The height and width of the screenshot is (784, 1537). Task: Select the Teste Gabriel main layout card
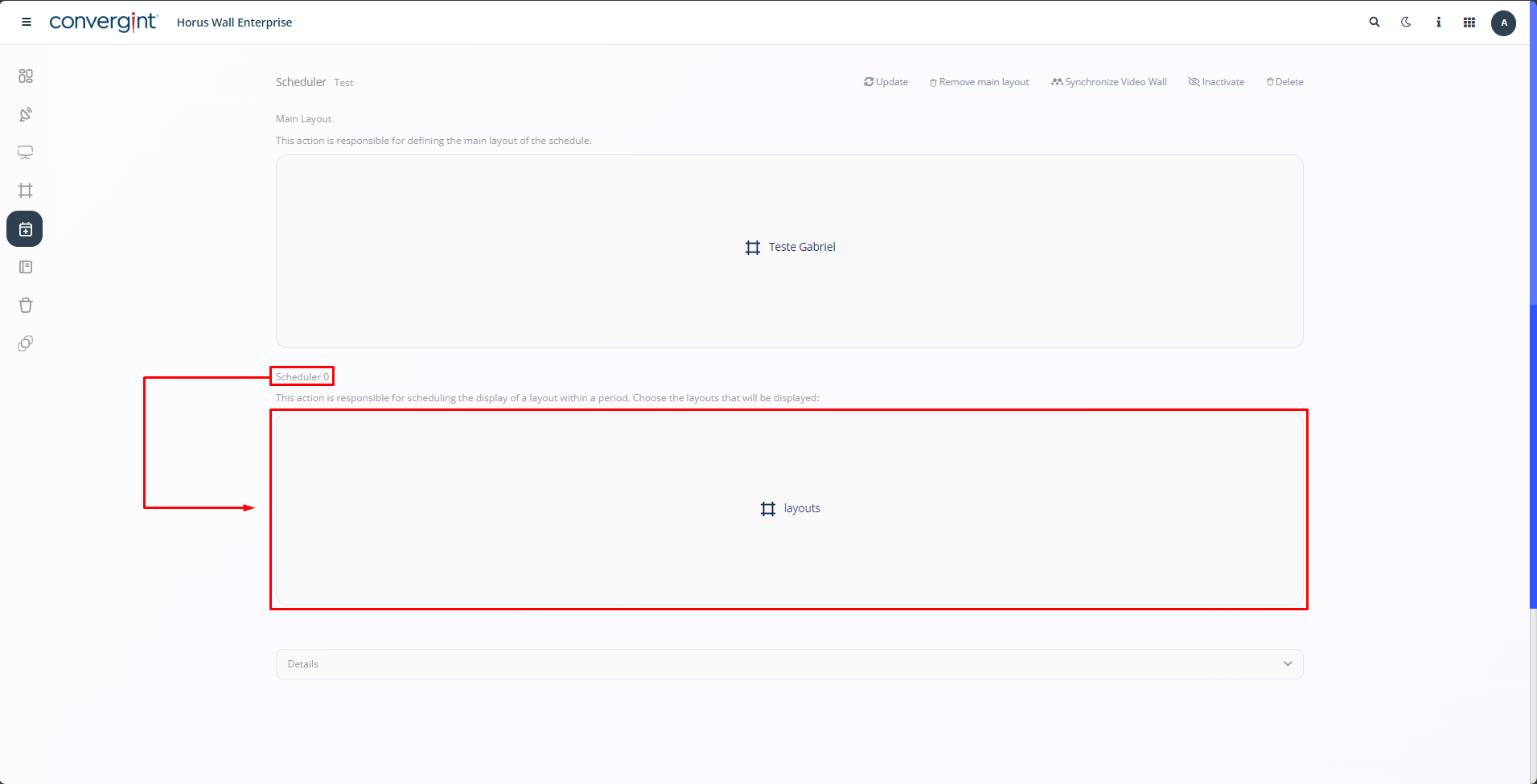point(790,248)
